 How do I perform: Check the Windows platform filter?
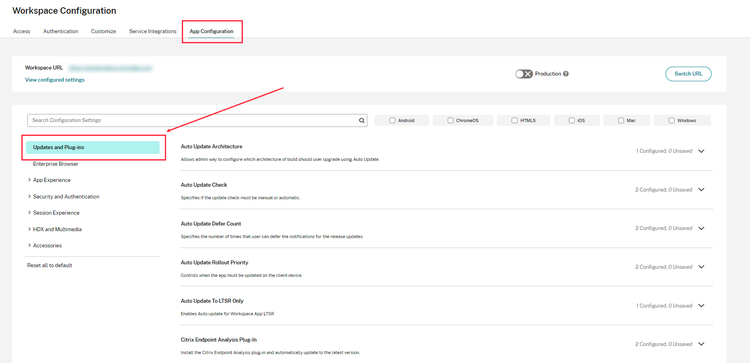pos(672,121)
